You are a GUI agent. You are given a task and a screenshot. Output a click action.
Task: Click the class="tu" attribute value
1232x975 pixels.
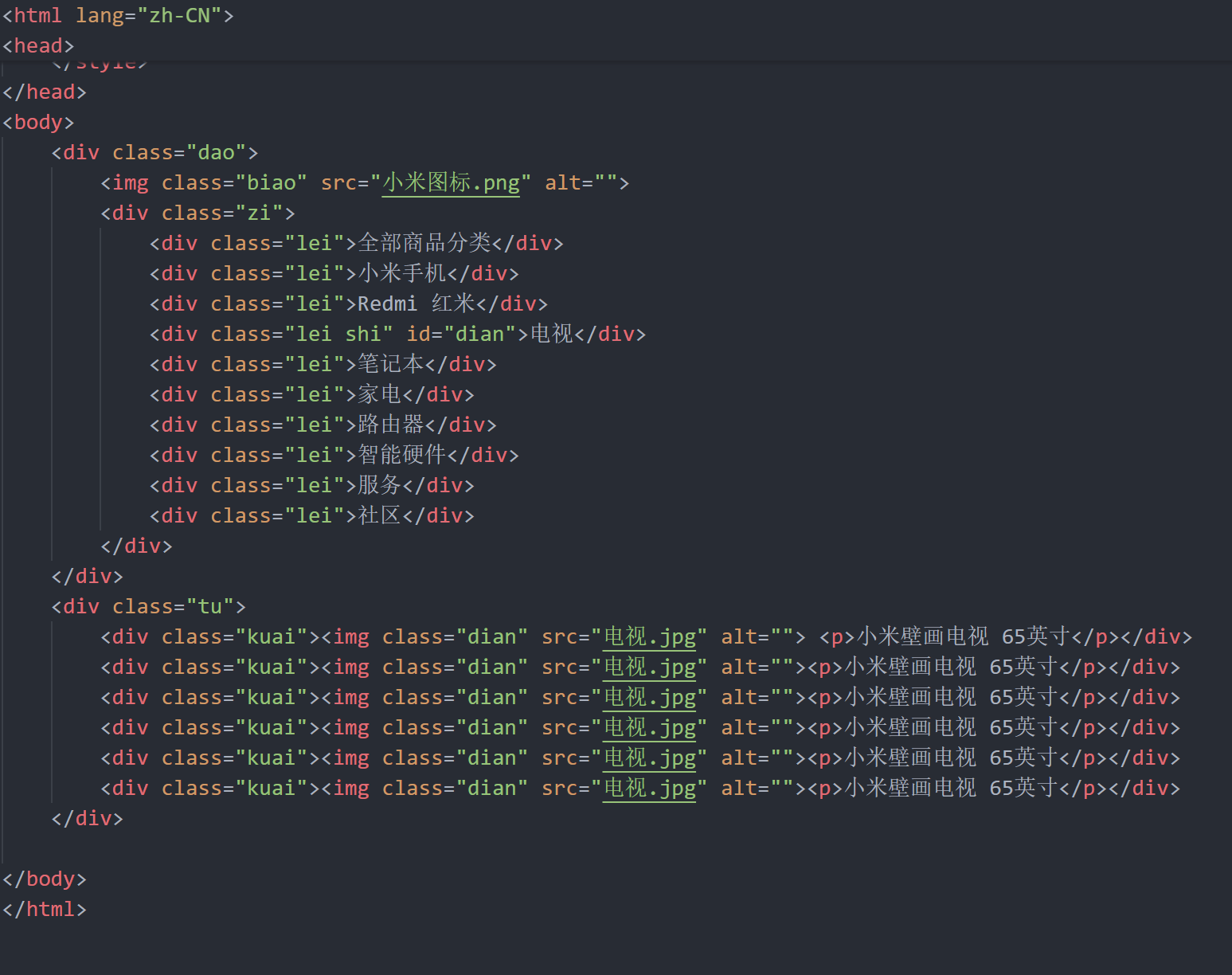click(209, 605)
